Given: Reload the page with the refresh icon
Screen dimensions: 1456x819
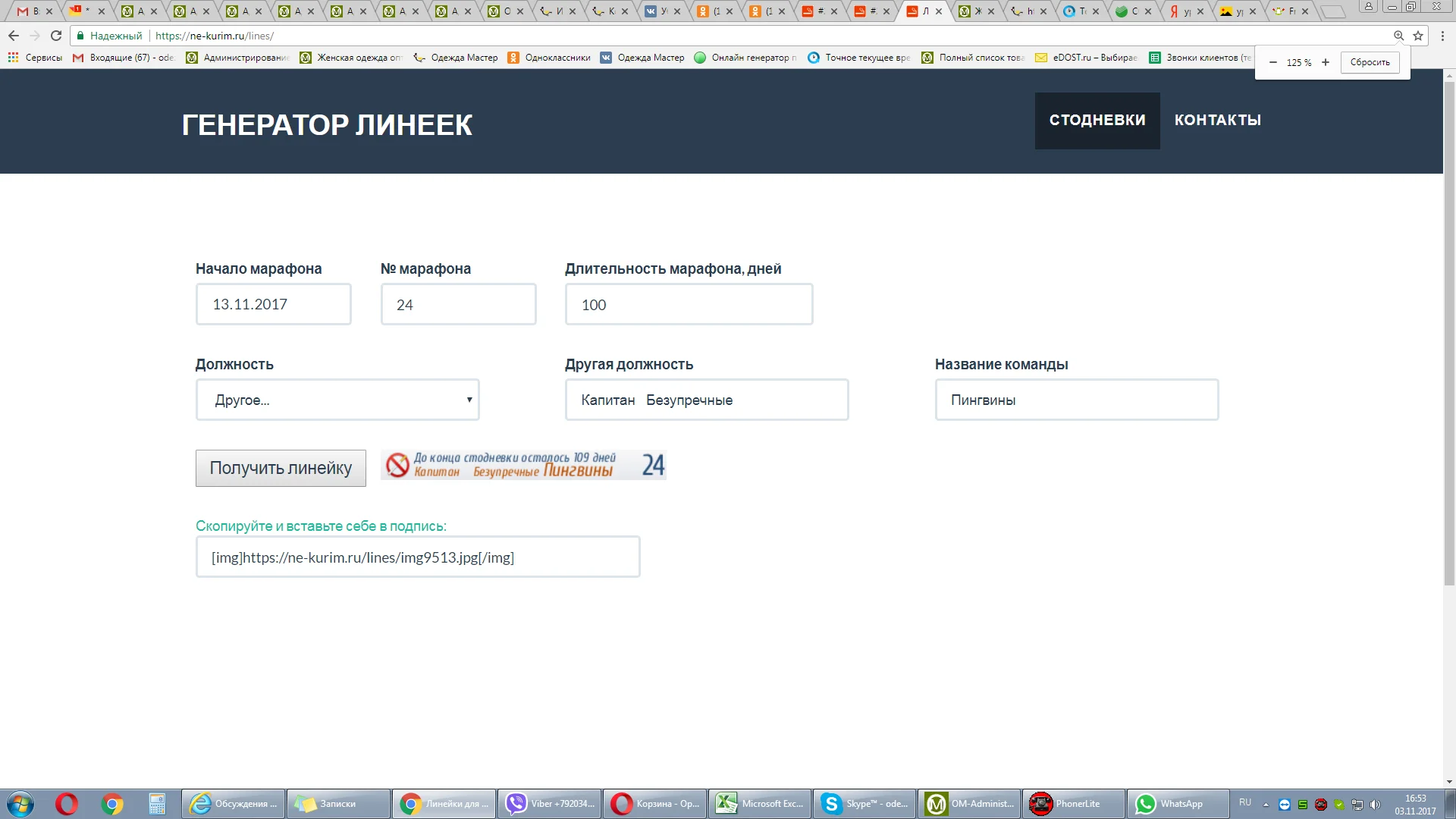Looking at the screenshot, I should click(x=56, y=36).
